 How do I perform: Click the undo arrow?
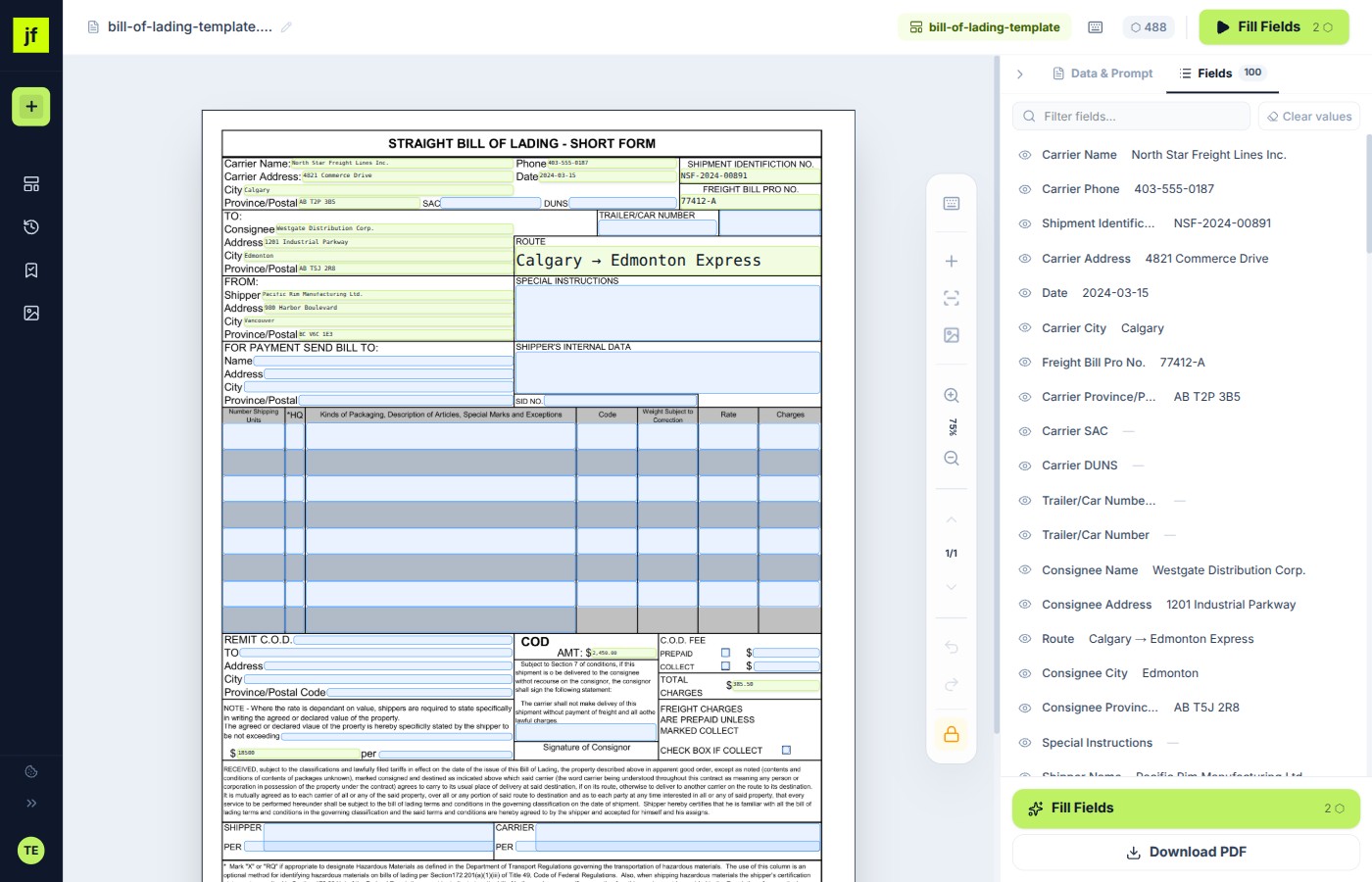pyautogui.click(x=952, y=648)
